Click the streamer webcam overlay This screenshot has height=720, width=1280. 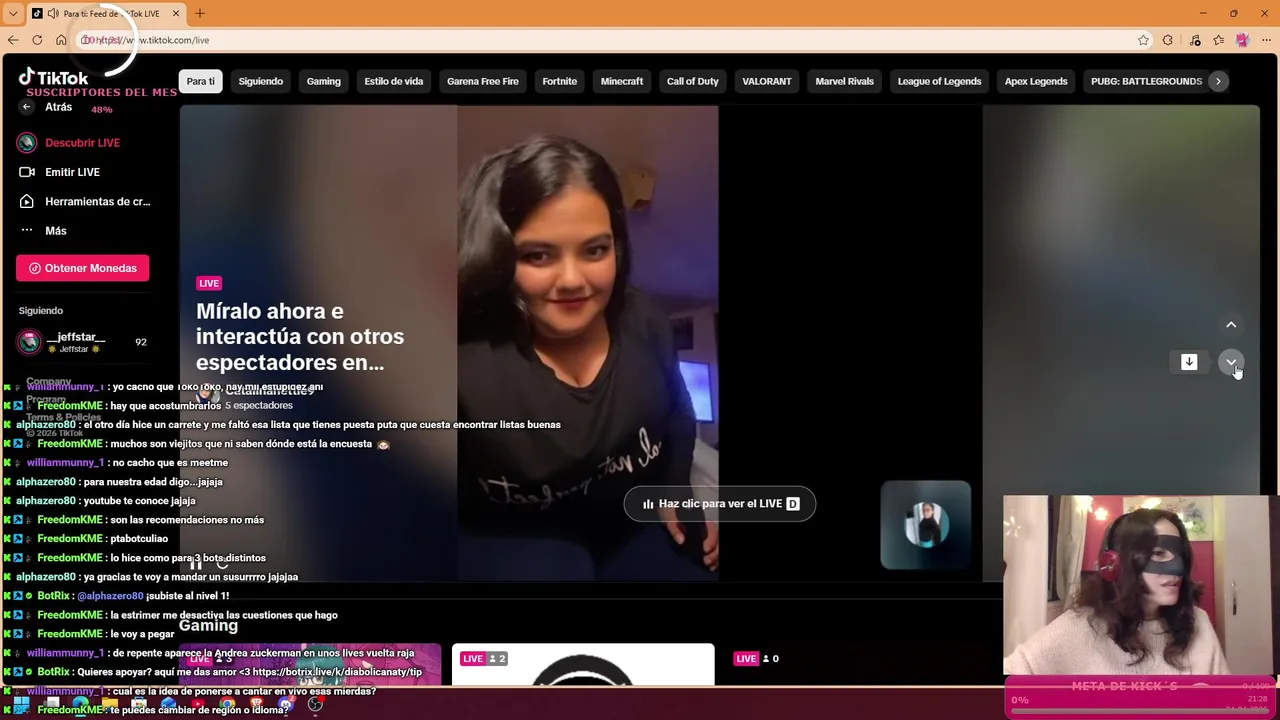tap(1140, 585)
